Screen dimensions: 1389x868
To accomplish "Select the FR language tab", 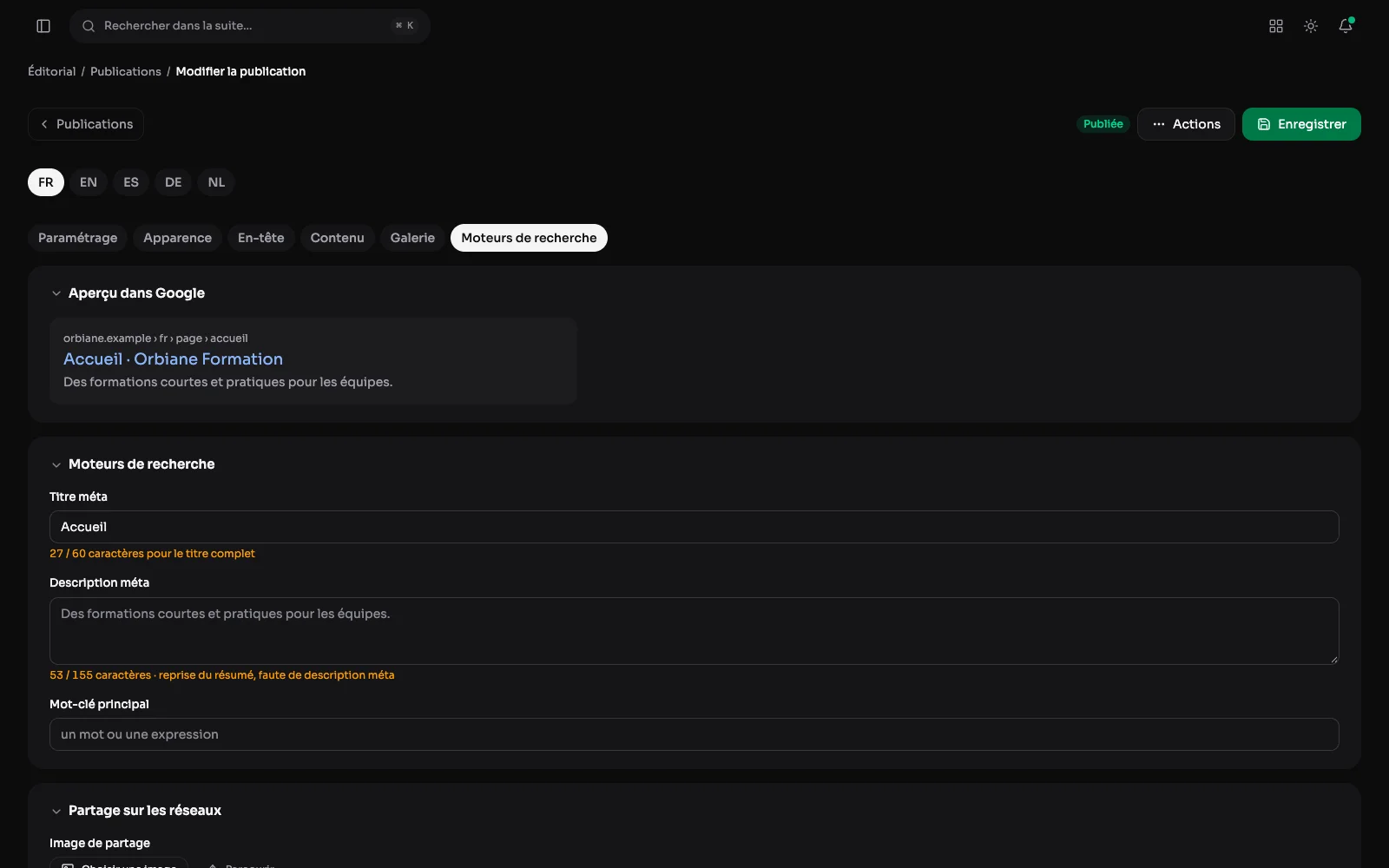I will 46,182.
